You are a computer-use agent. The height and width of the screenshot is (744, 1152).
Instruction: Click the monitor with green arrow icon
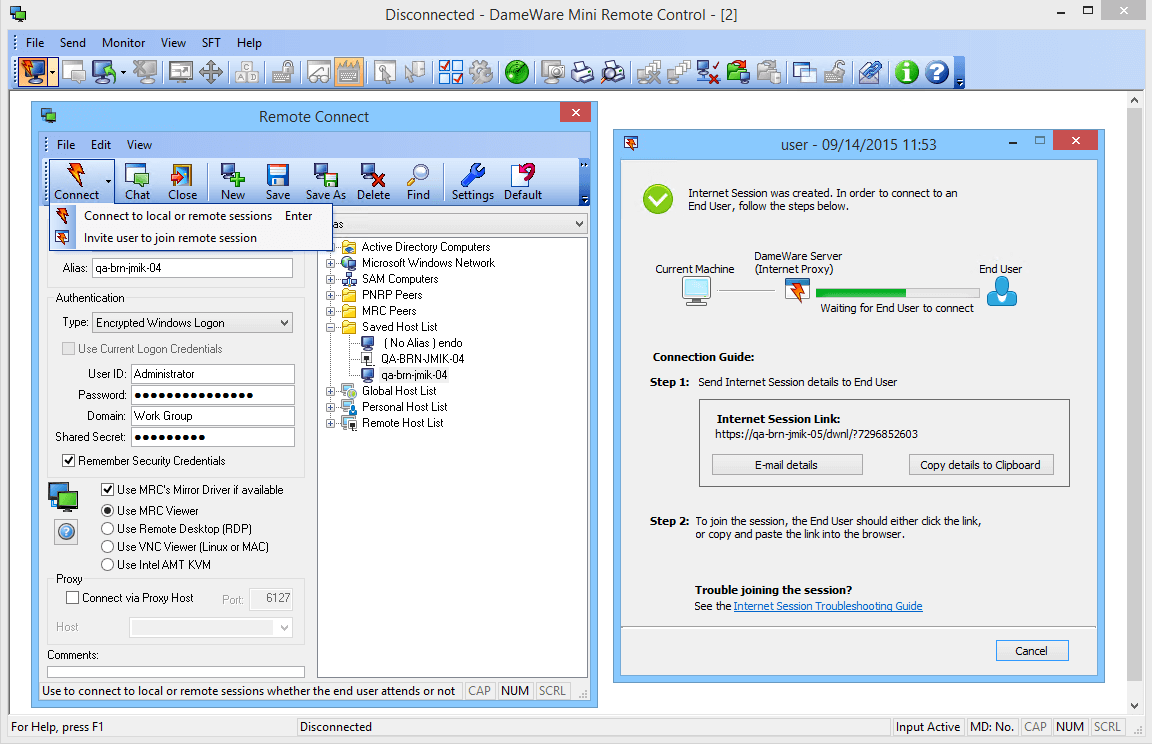(x=104, y=72)
